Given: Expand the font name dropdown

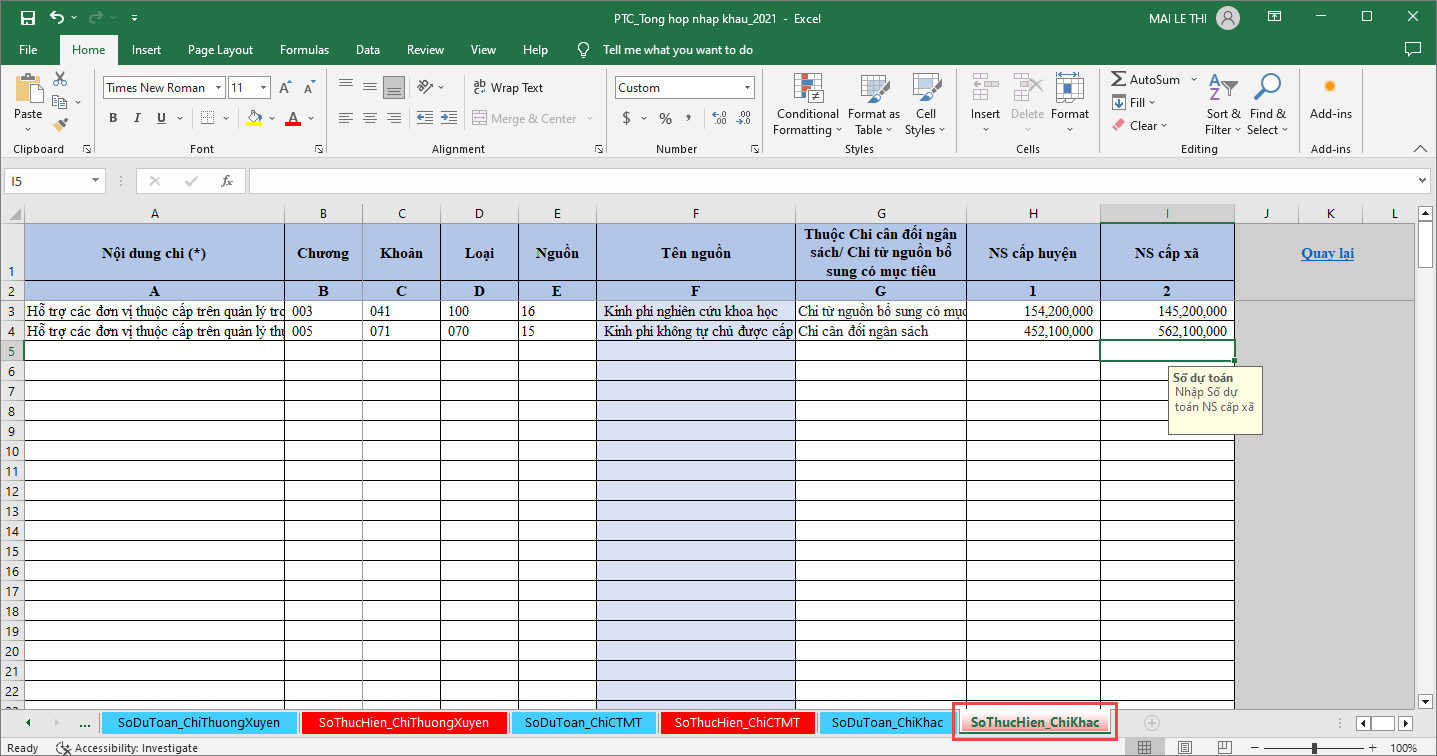Looking at the screenshot, I should (218, 88).
